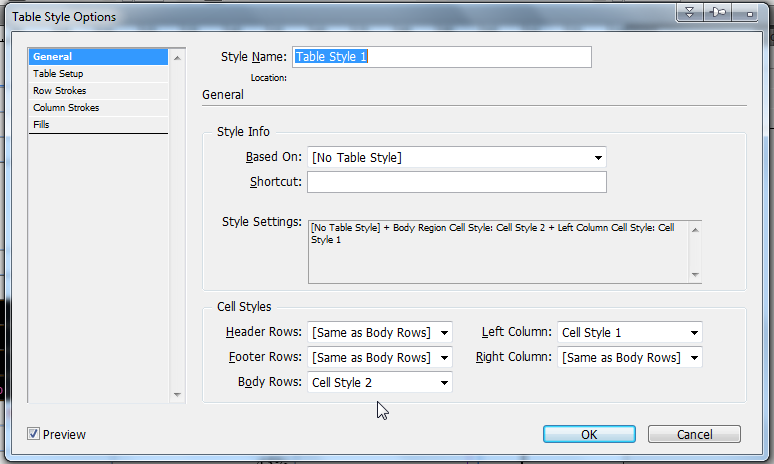Screen dimensions: 774x464
Task: Click the Cancel button
Action: pos(694,434)
